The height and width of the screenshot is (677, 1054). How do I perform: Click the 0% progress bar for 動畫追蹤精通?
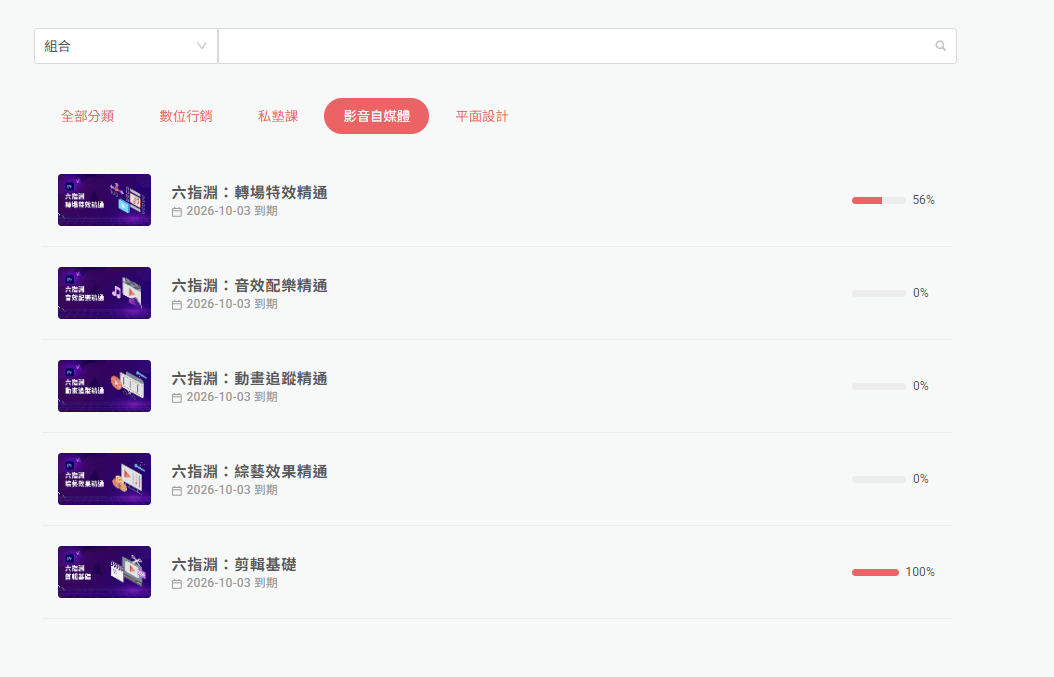click(879, 387)
